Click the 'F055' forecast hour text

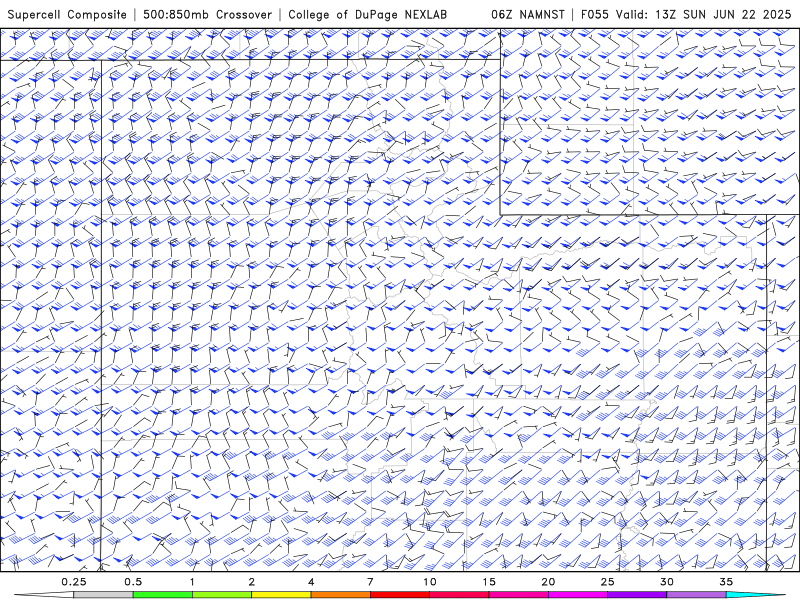click(x=595, y=15)
